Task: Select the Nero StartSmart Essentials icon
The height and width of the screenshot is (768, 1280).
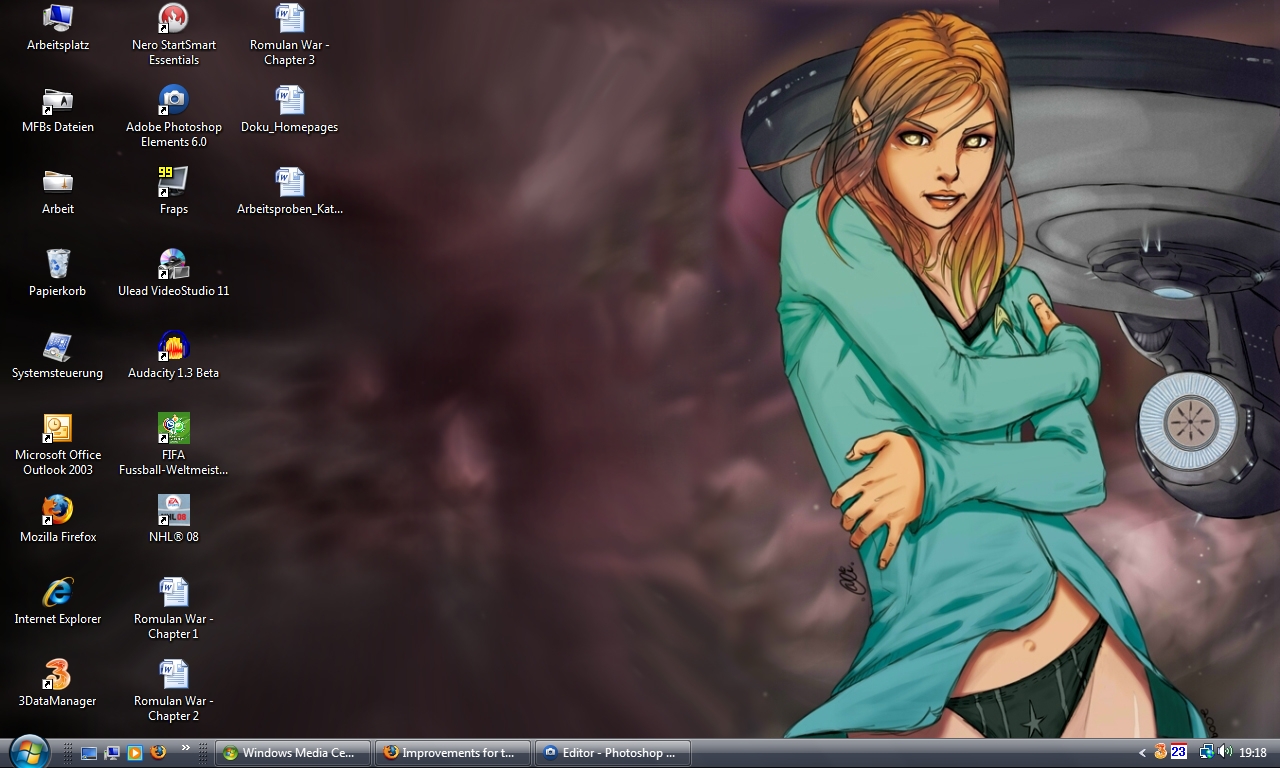Action: point(174,19)
